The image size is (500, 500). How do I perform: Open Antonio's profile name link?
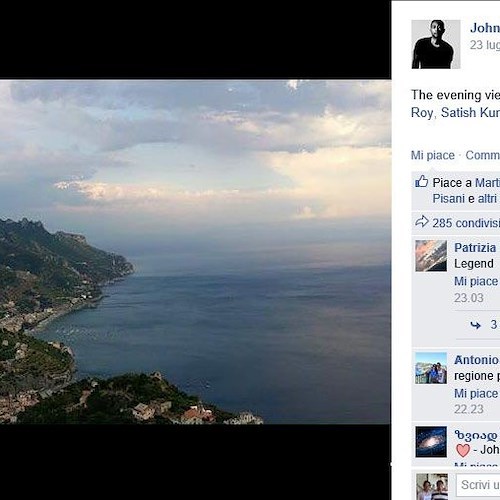pos(477,360)
